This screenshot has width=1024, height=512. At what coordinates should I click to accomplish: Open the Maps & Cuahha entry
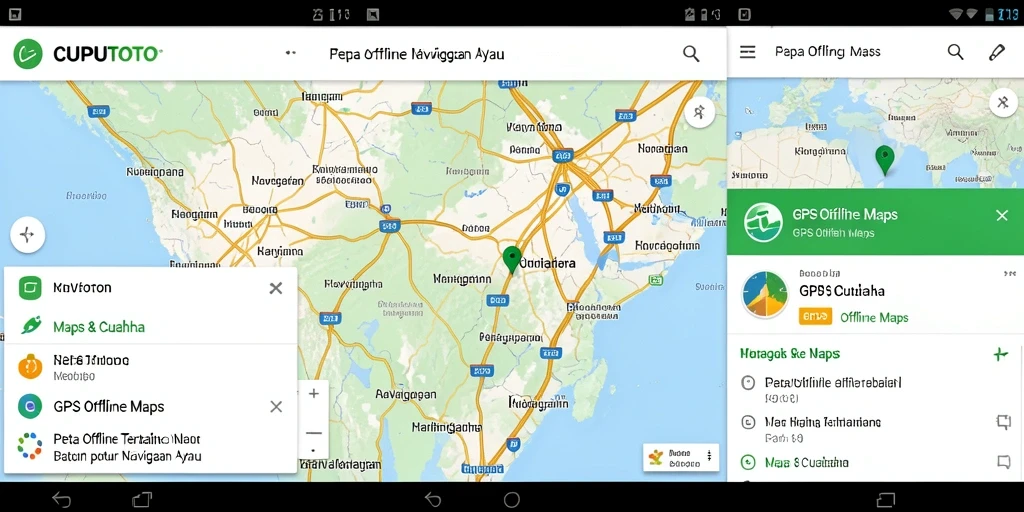coord(99,327)
